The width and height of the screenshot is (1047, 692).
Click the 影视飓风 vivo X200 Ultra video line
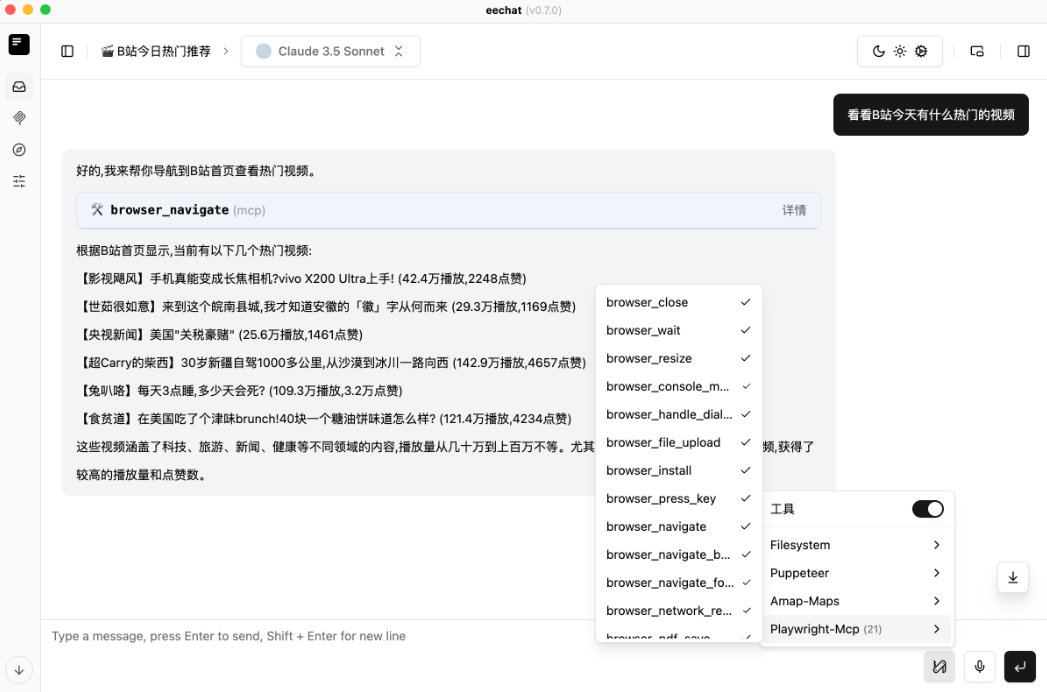tap(302, 279)
